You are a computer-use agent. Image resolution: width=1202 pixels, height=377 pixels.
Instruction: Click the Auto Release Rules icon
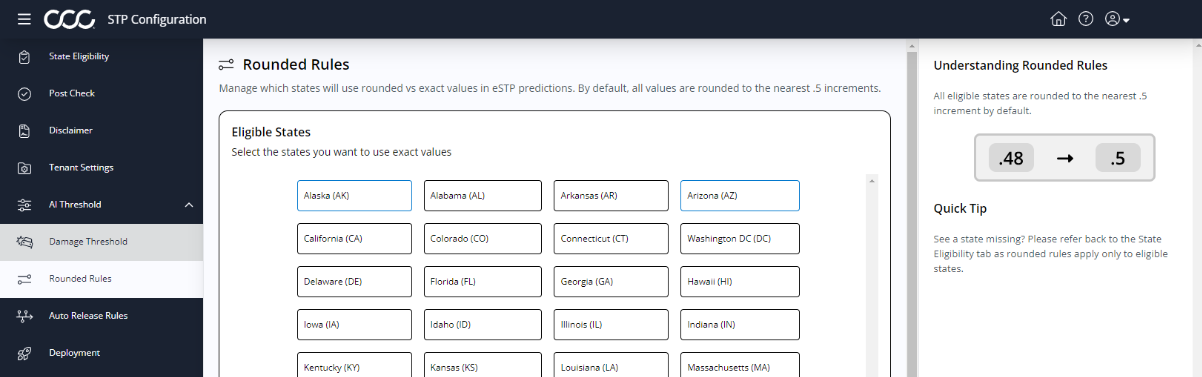24,315
